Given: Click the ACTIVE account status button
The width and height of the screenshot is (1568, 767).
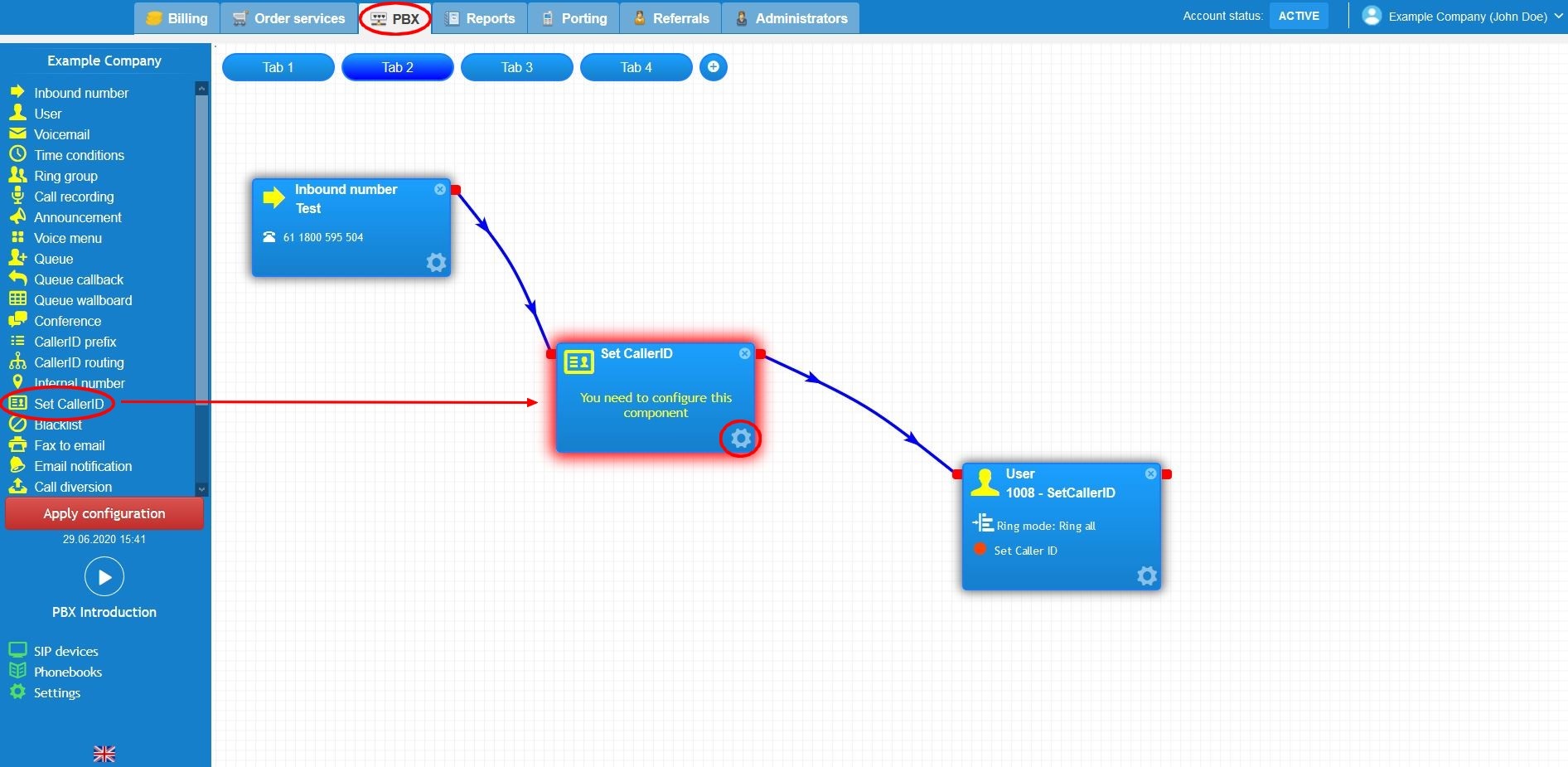Looking at the screenshot, I should click(x=1299, y=16).
